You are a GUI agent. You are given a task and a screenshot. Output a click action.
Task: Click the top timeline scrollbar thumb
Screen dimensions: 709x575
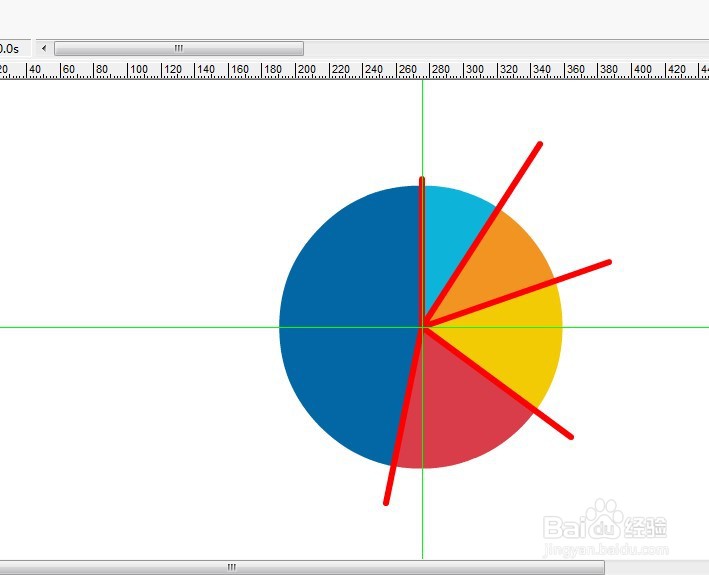tap(179, 48)
